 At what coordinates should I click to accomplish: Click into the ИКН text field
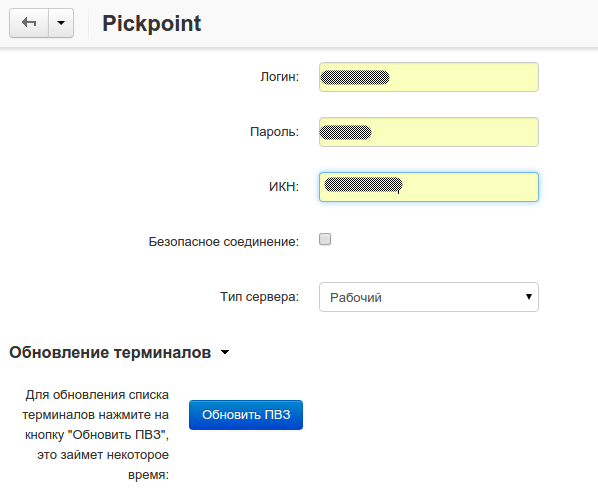tap(429, 187)
